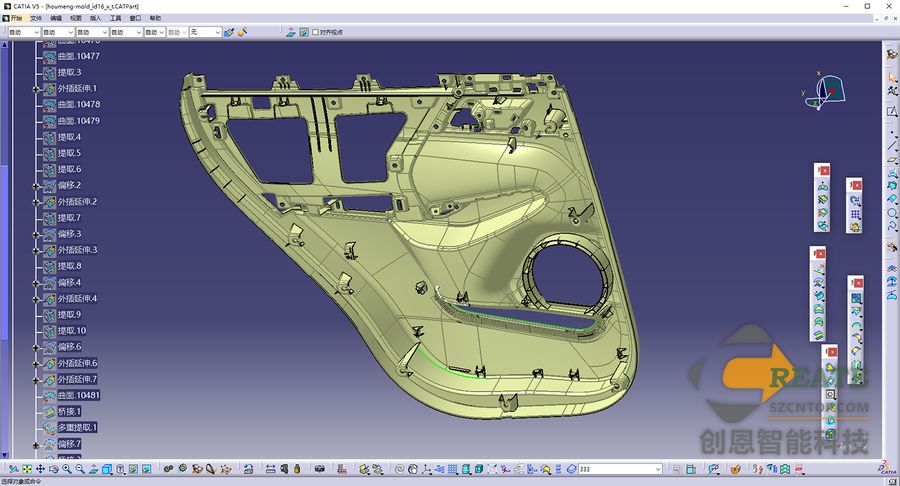Expand the 偏移.3 tree node
The image size is (900, 486).
click(x=36, y=234)
